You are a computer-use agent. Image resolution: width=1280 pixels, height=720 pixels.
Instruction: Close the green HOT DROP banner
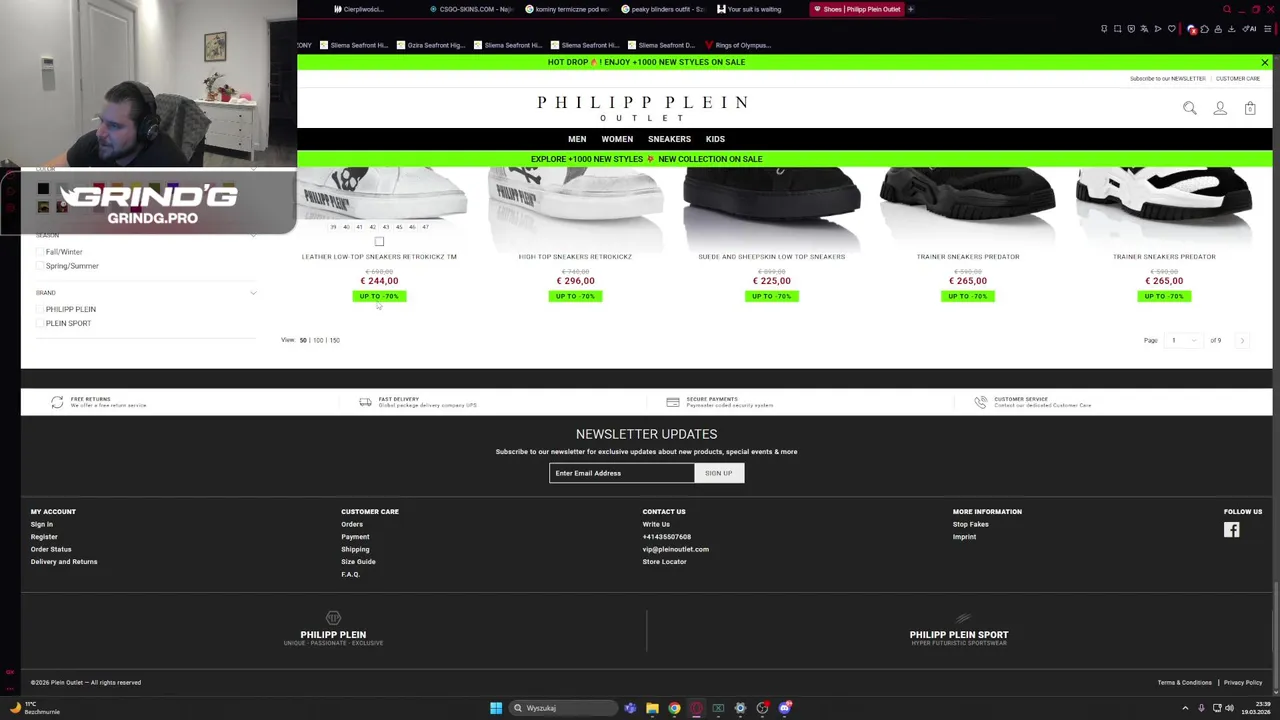click(x=1264, y=62)
